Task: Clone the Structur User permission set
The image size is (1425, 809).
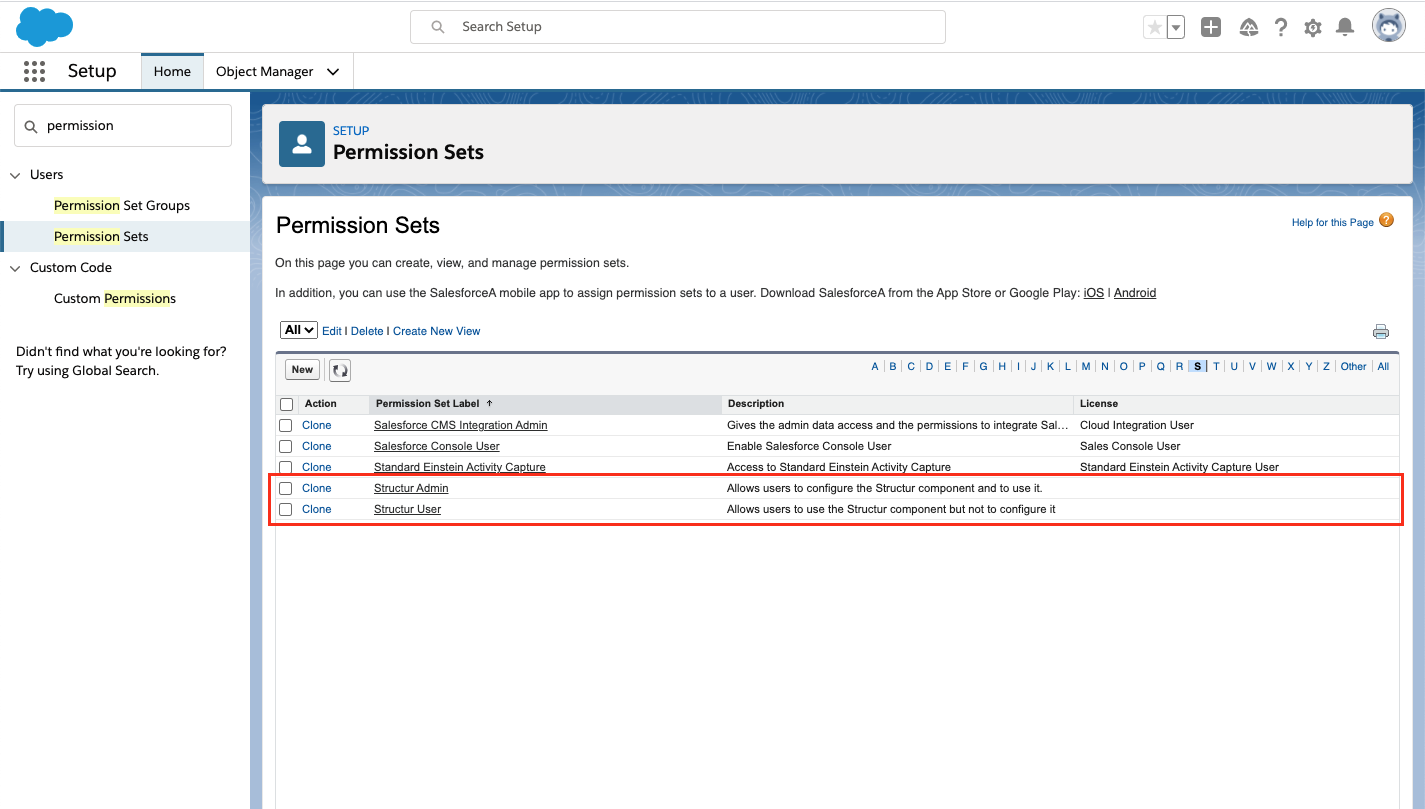Action: pos(316,510)
